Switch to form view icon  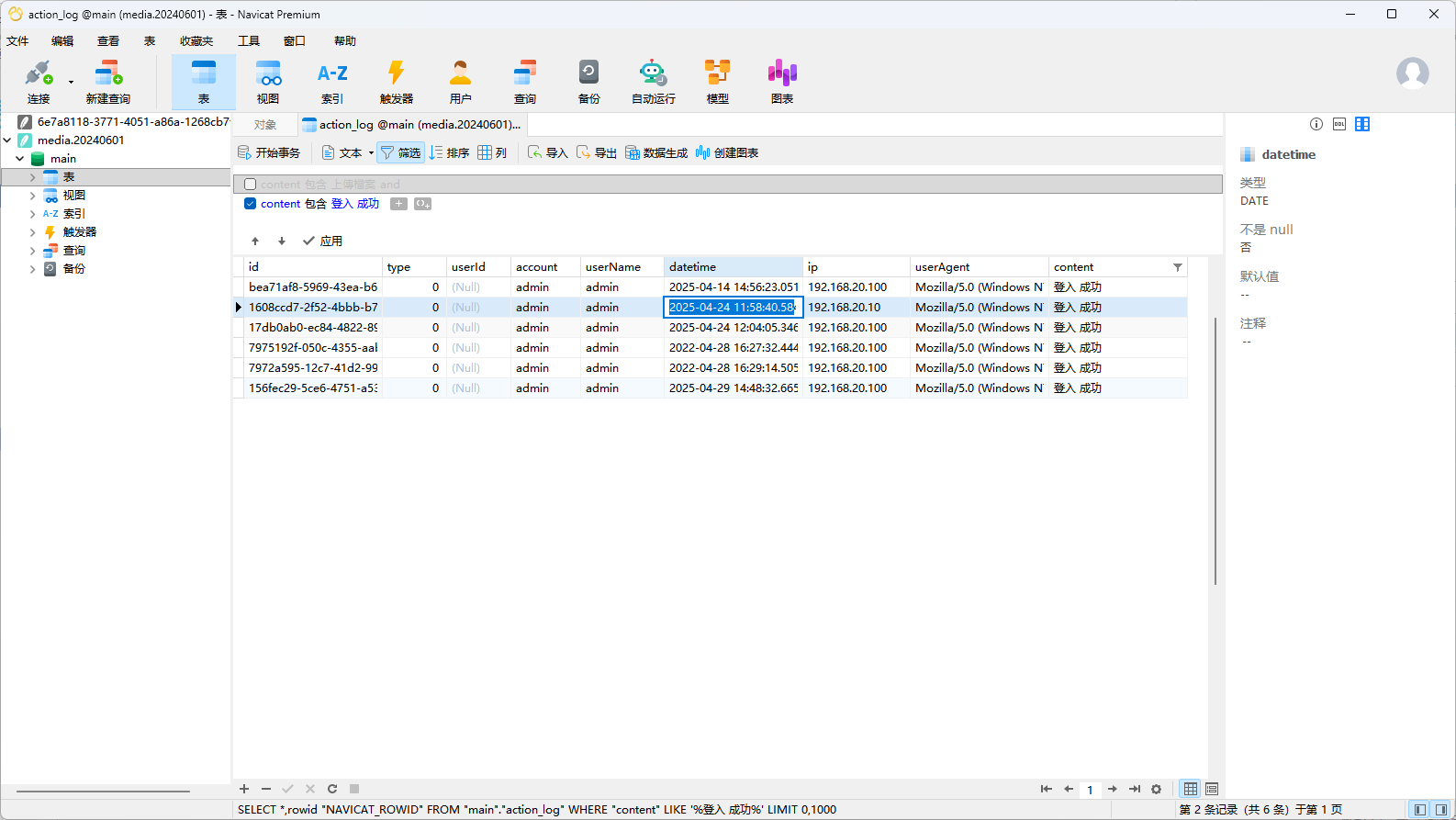point(1212,789)
